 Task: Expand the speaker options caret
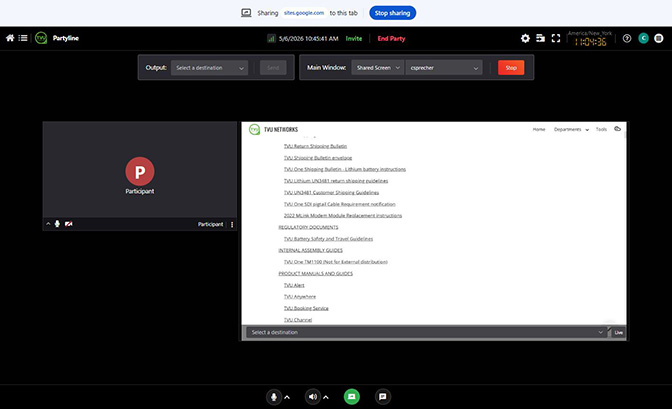[x=326, y=397]
